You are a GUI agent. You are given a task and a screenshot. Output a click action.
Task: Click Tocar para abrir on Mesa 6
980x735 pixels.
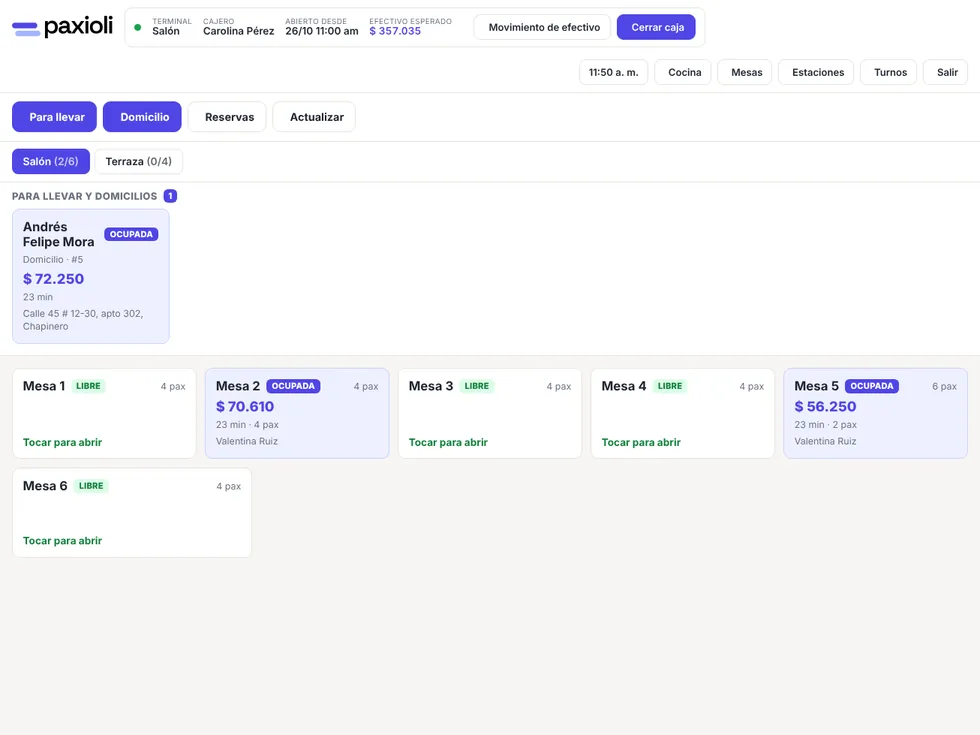point(62,541)
